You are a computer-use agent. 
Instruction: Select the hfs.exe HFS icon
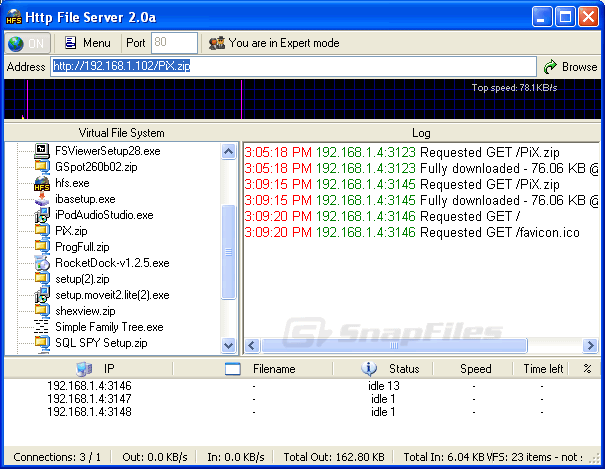42,183
